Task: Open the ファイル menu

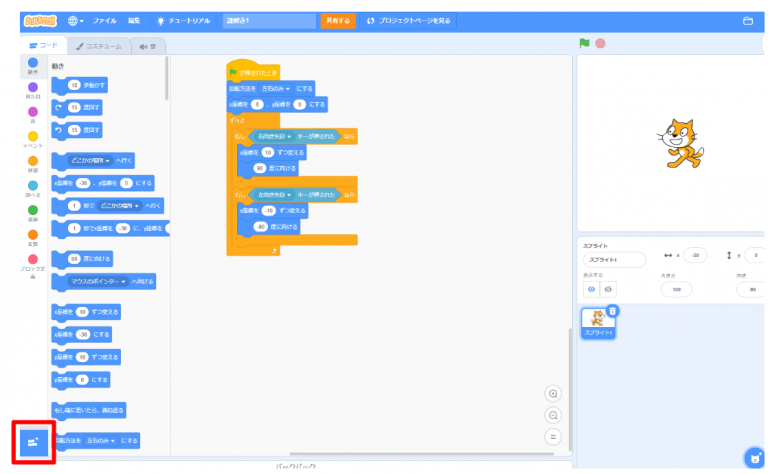Action: tap(104, 20)
